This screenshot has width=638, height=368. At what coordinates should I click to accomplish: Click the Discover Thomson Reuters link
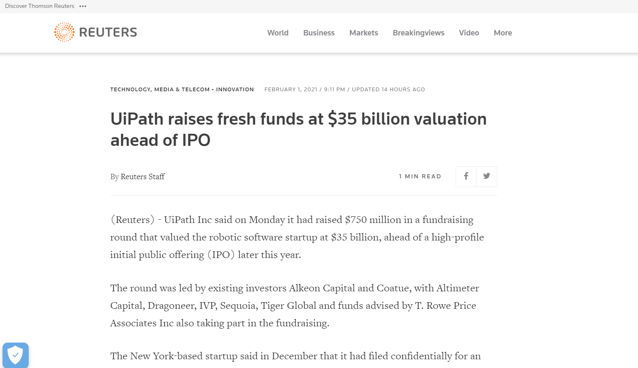[x=39, y=6]
